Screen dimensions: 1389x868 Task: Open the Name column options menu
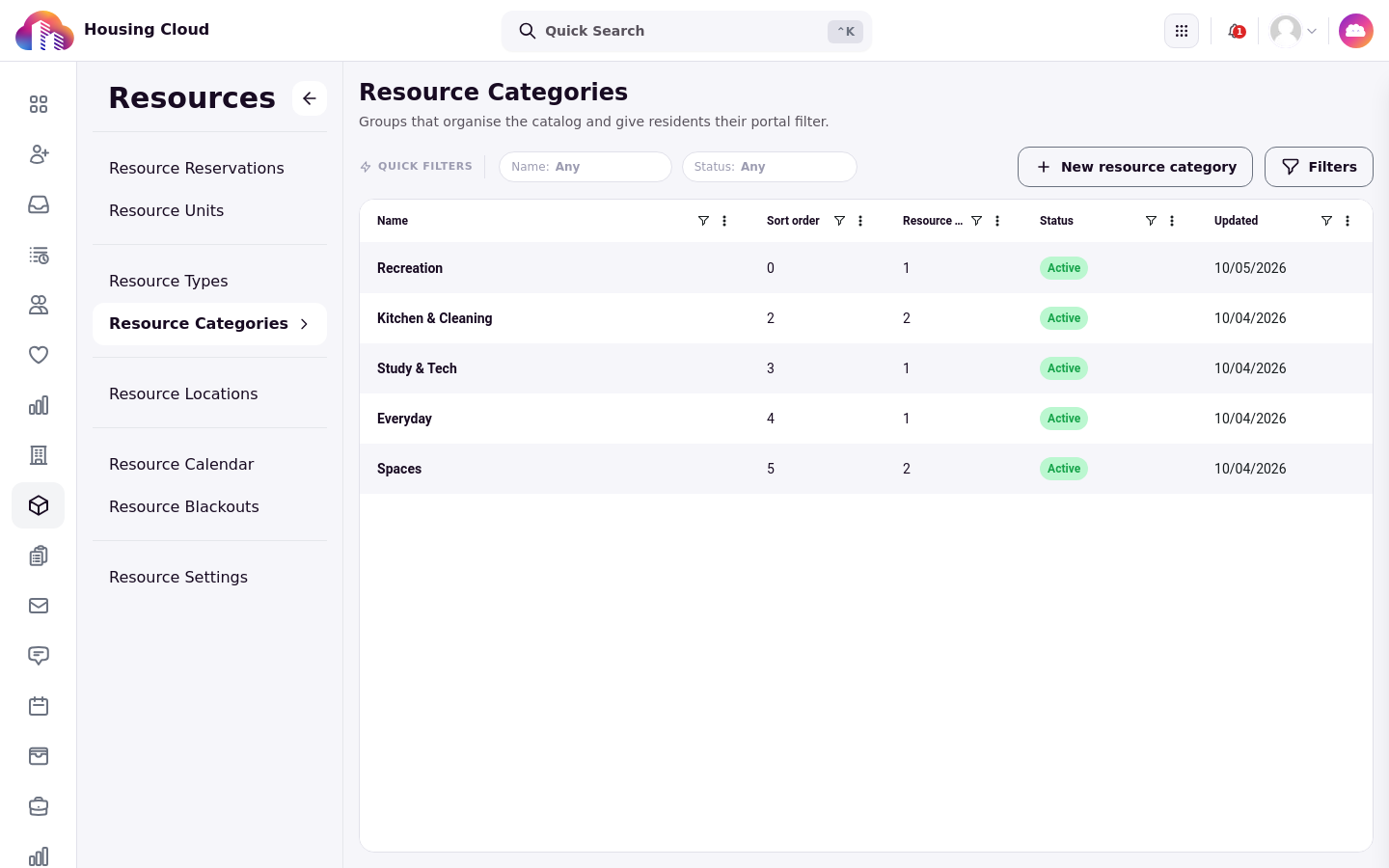[x=724, y=221]
